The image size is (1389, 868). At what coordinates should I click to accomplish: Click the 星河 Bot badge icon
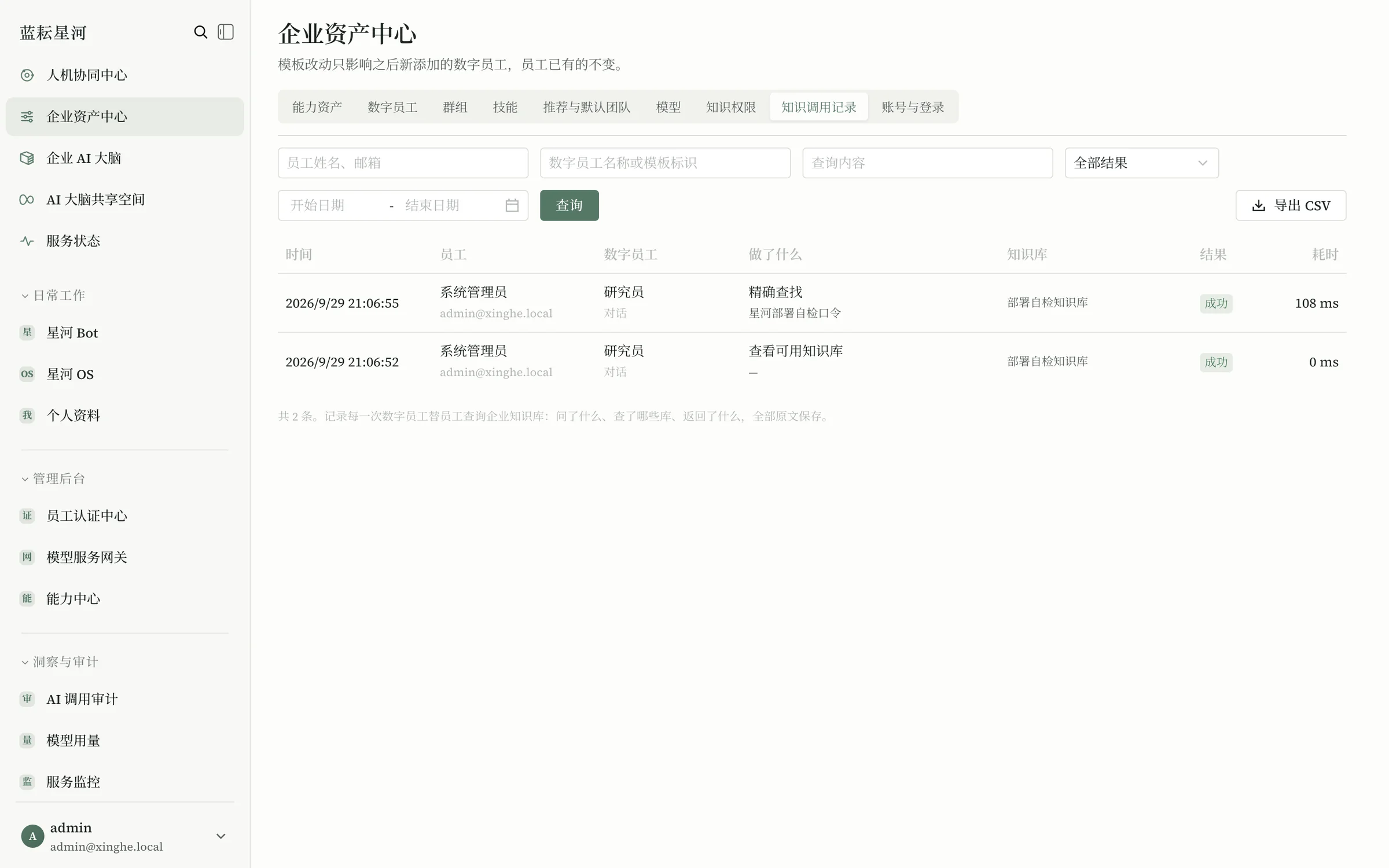pyautogui.click(x=27, y=332)
